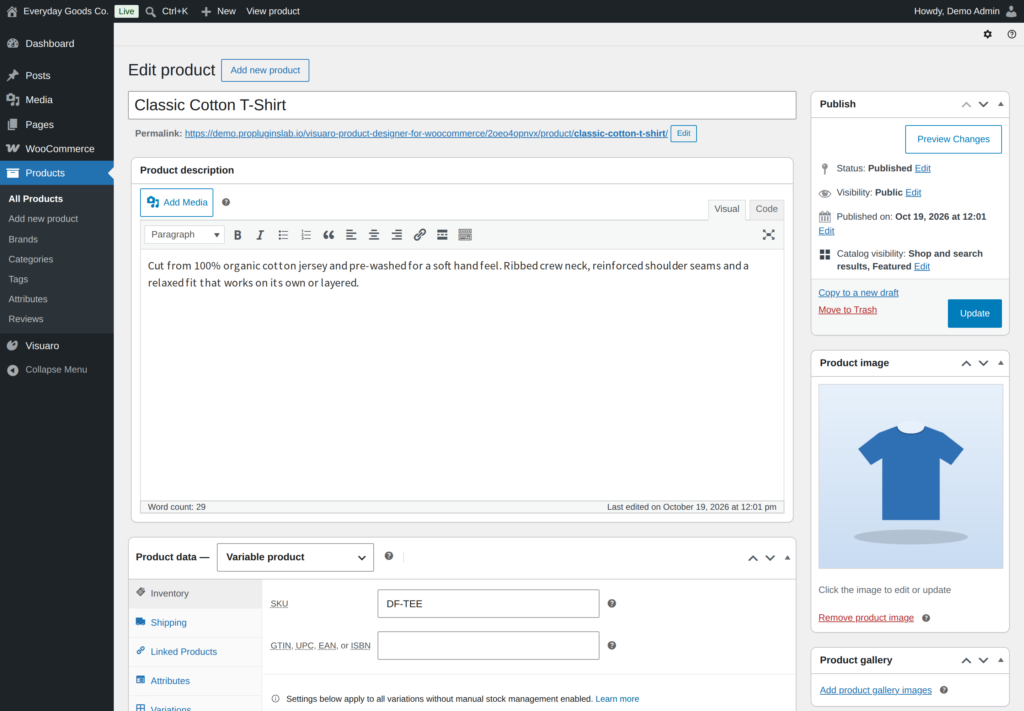Open the Inventory product data tab
Image resolution: width=1024 pixels, height=711 pixels.
pos(195,593)
